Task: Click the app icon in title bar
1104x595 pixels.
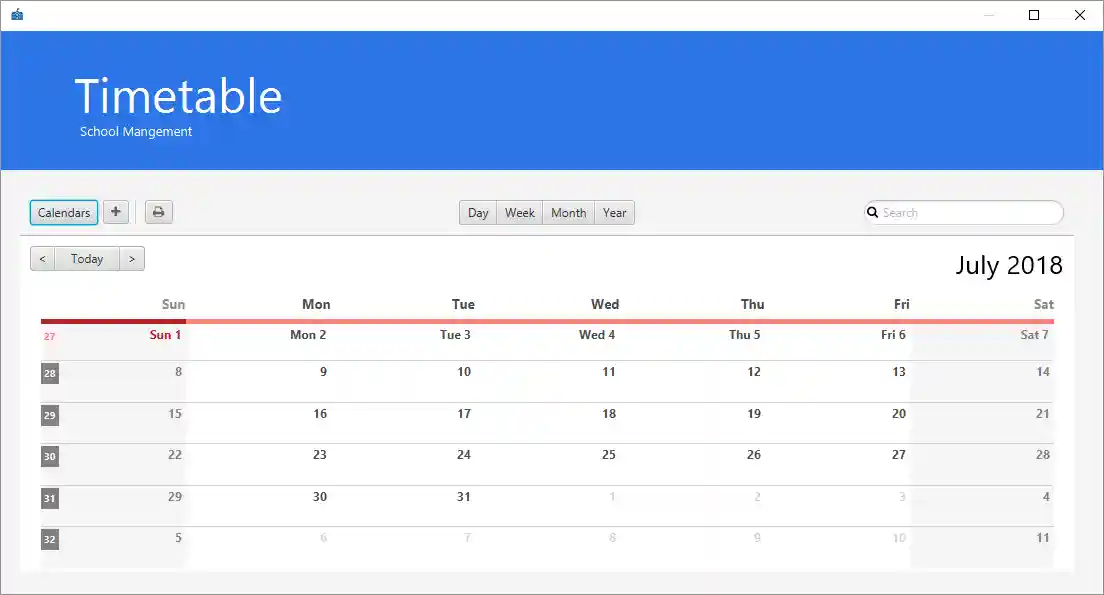Action: click(17, 15)
